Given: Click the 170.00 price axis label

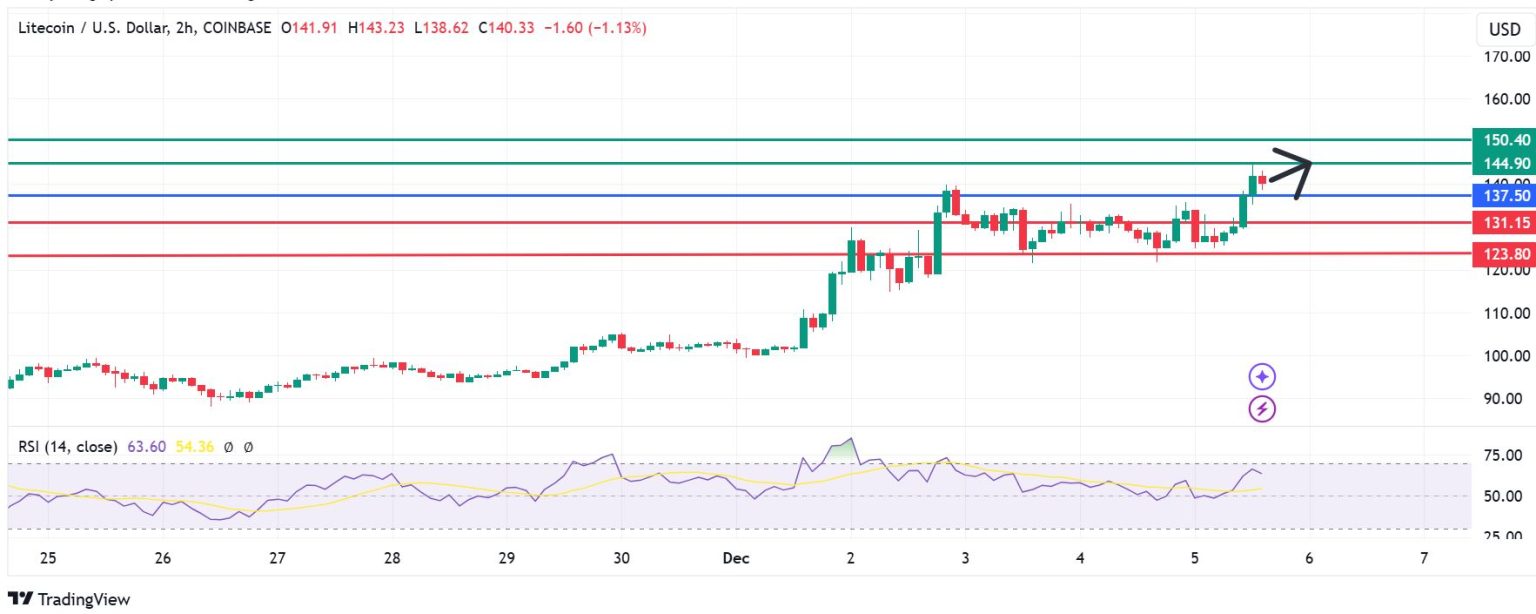Looking at the screenshot, I should pyautogui.click(x=1508, y=57).
